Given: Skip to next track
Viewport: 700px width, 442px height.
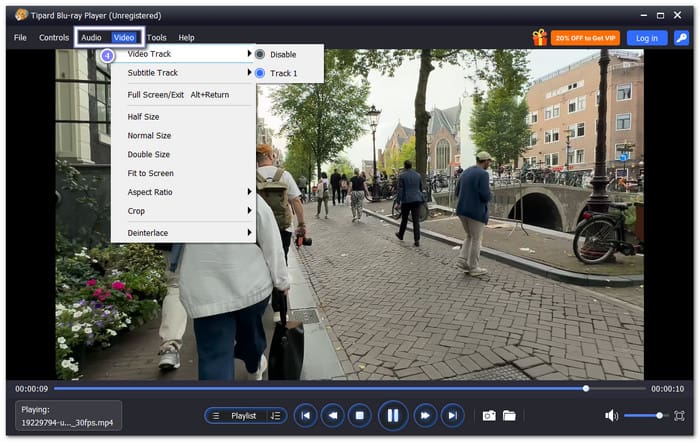Looking at the screenshot, I should pyautogui.click(x=452, y=416).
